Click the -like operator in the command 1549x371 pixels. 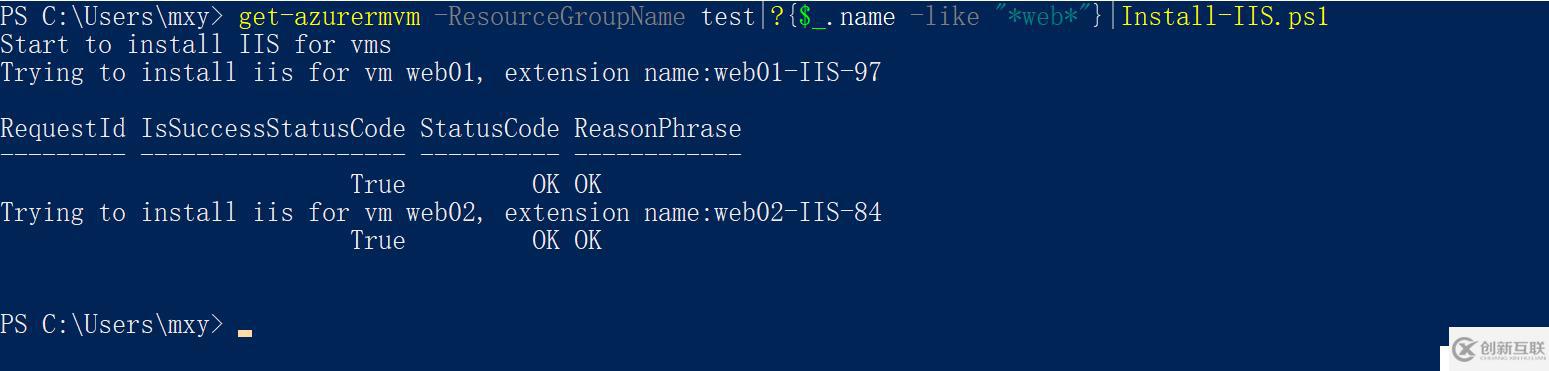(x=944, y=17)
